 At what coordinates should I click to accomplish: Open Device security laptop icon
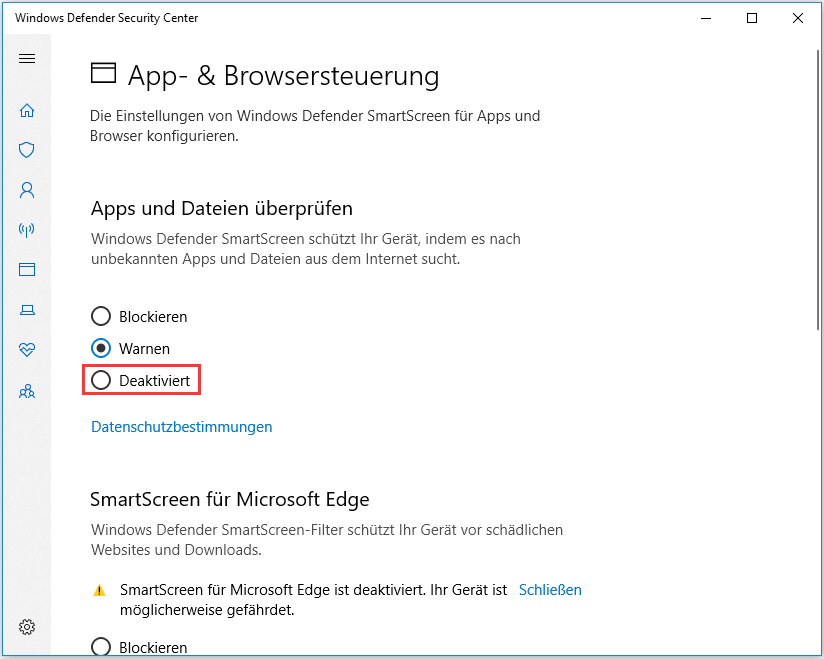click(27, 310)
